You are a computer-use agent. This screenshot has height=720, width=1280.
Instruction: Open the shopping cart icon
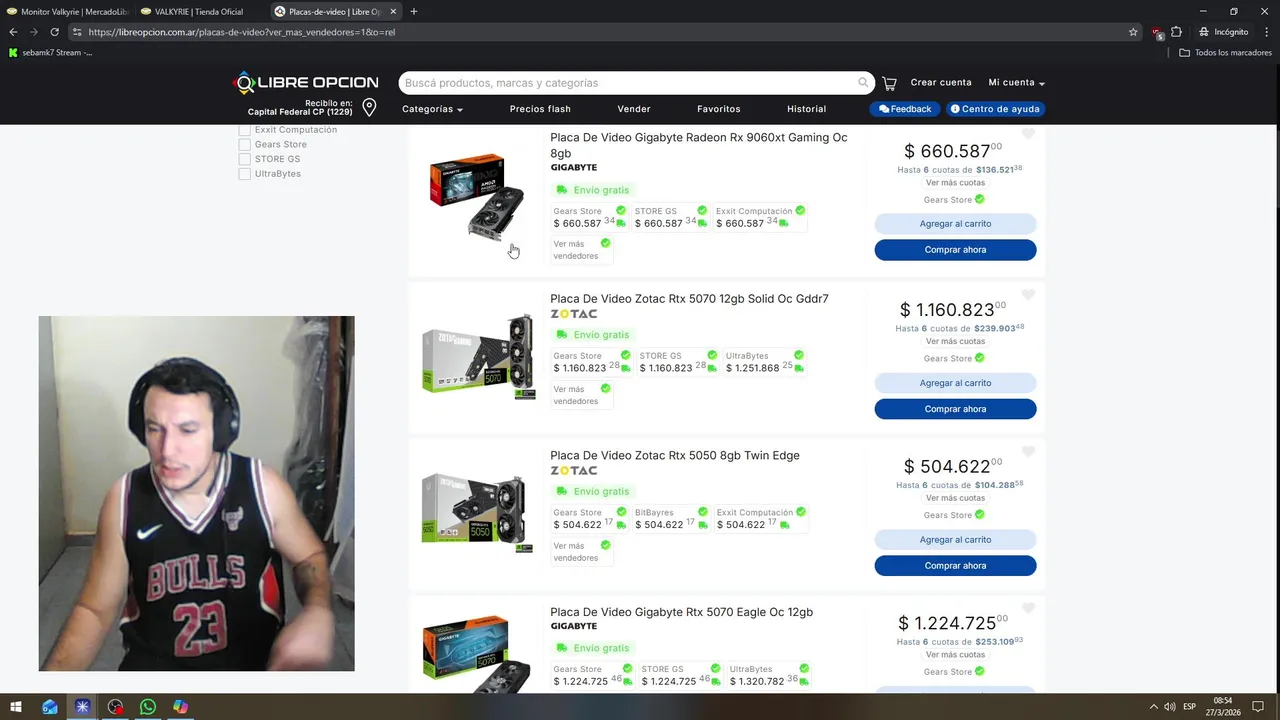tap(889, 83)
